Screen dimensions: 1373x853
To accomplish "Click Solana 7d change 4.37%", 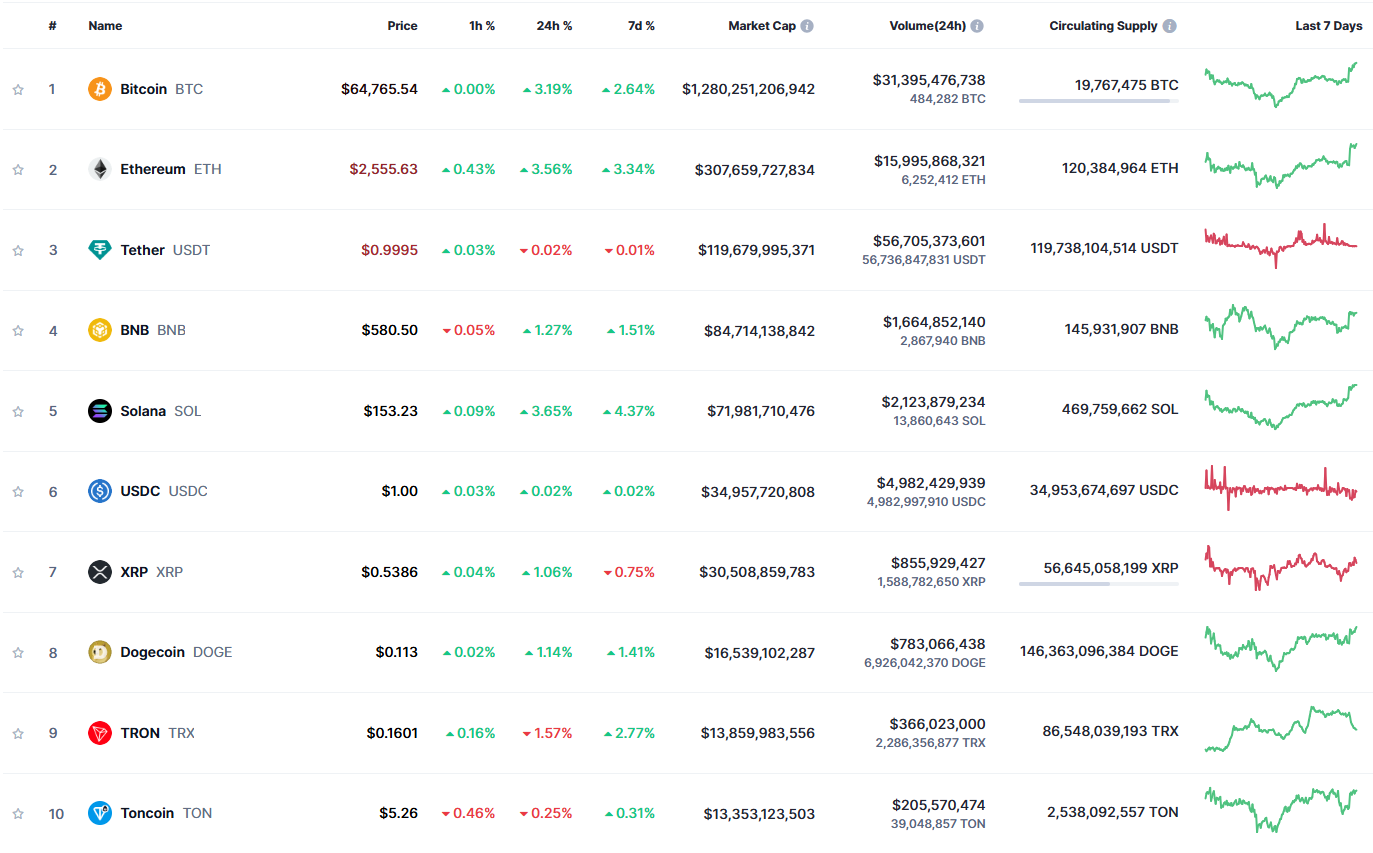I will pyautogui.click(x=629, y=411).
